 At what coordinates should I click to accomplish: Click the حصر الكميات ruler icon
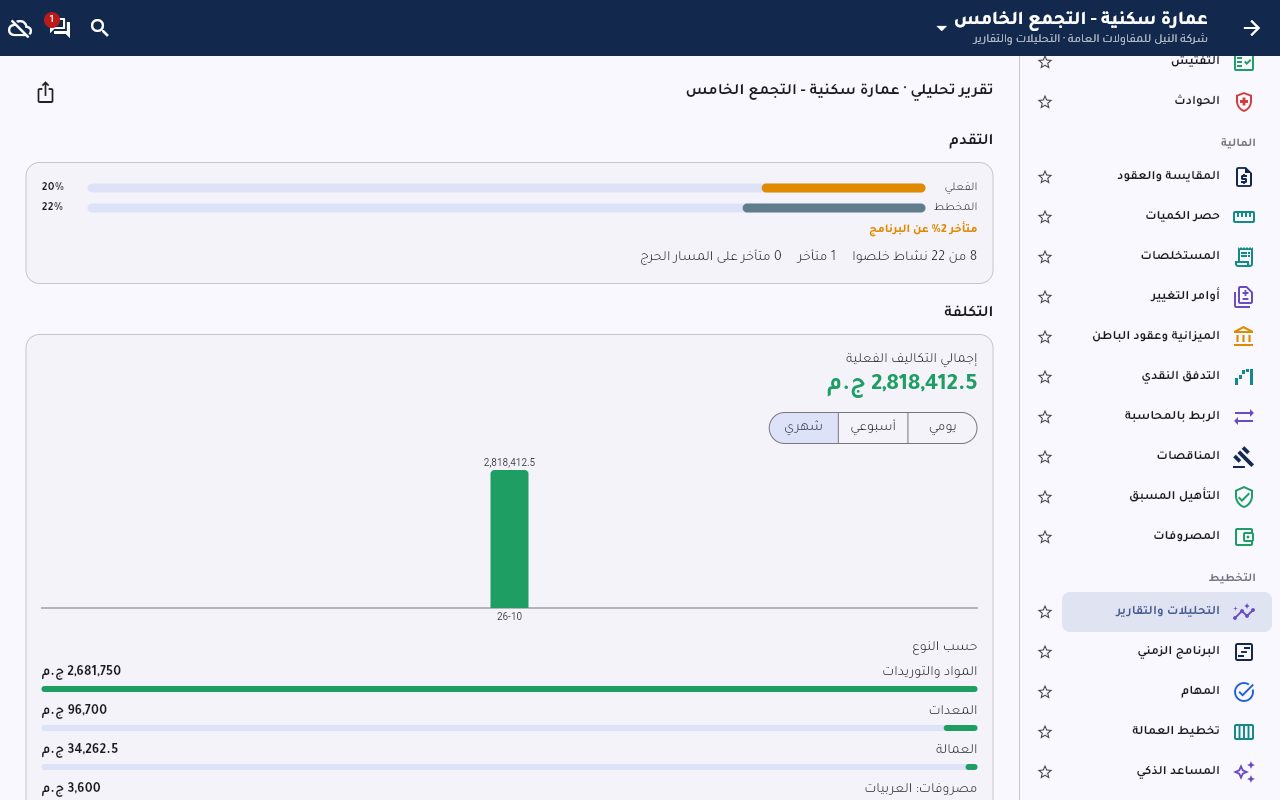pyautogui.click(x=1243, y=216)
